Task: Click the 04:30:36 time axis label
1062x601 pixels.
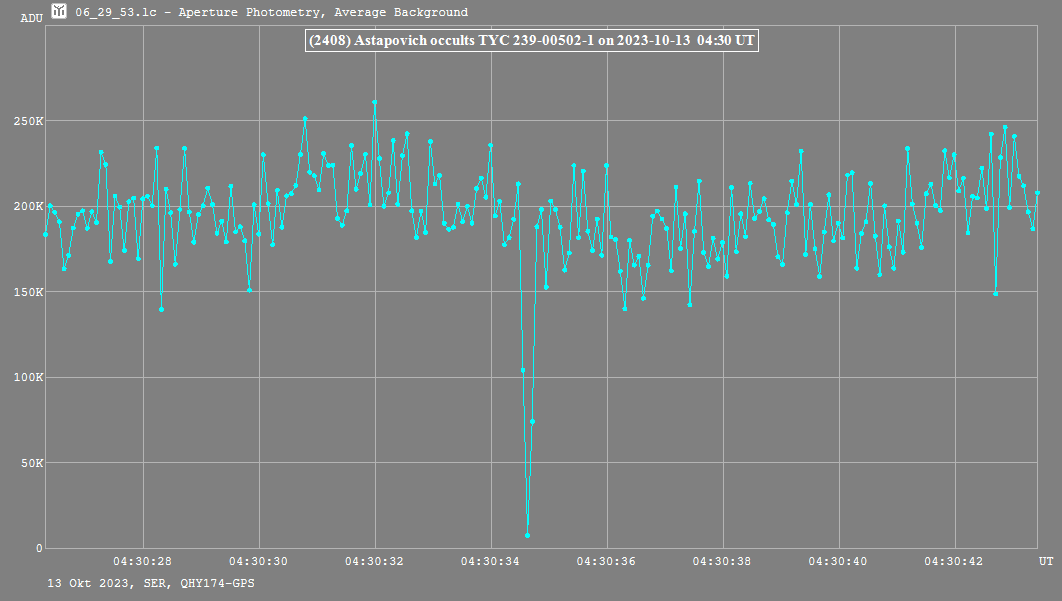Action: point(607,562)
